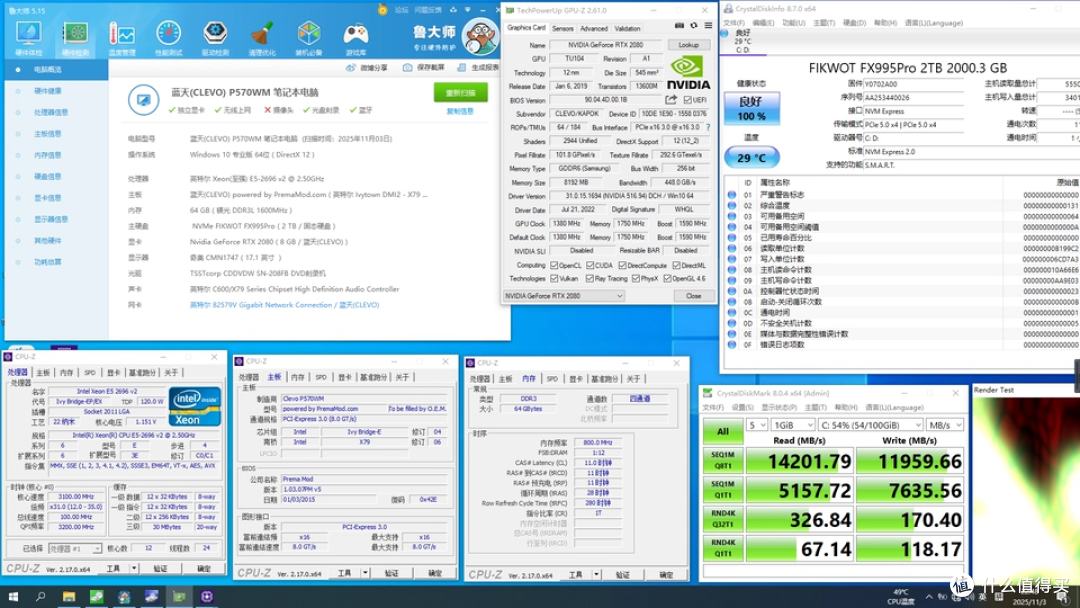Image resolution: width=1080 pixels, height=608 pixels.
Task: Toggle DirectCompute checkbox in GPU-Z
Action: pyautogui.click(x=622, y=265)
